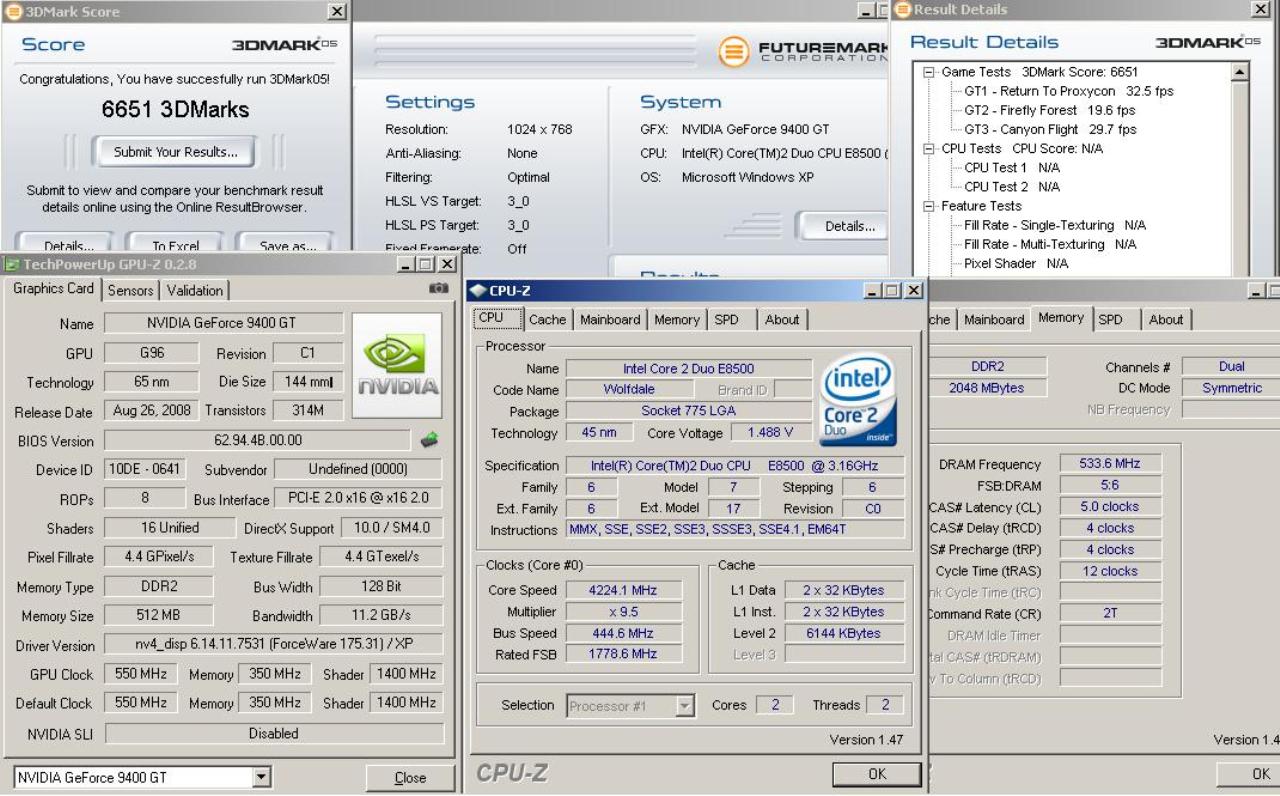Open the Memory tab in front CPU-Z
The image size is (1280, 796).
[677, 319]
